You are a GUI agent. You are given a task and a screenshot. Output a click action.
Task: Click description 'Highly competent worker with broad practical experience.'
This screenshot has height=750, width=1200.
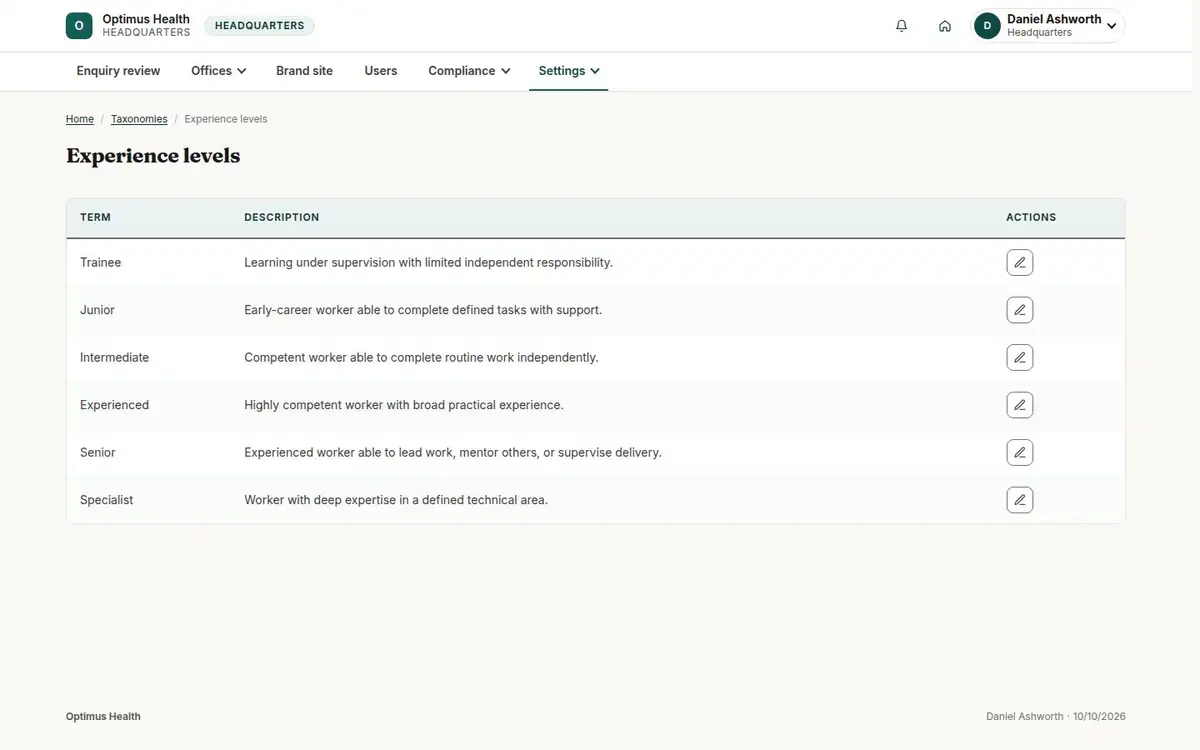coord(404,405)
